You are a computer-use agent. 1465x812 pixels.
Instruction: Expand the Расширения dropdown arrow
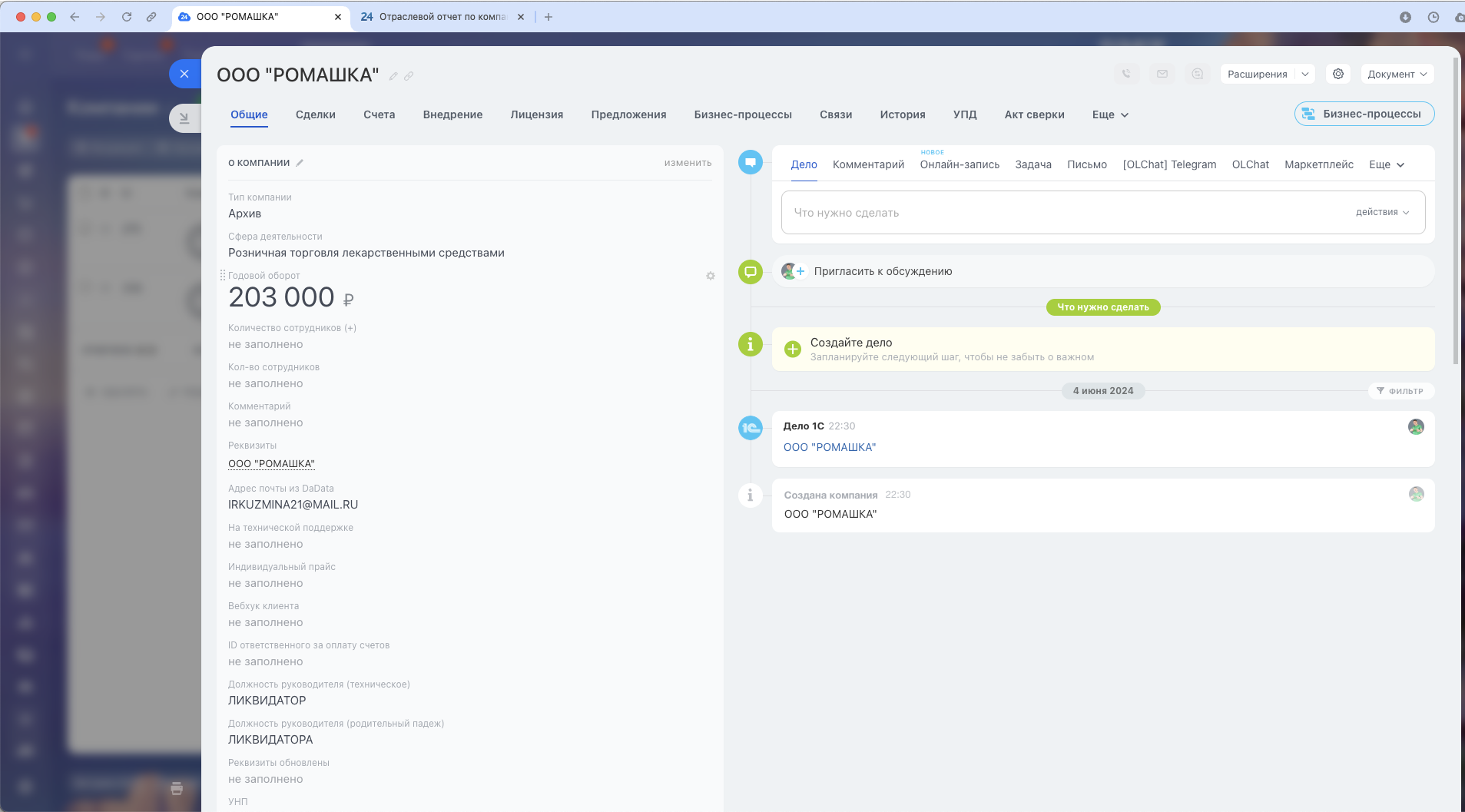(x=1305, y=74)
